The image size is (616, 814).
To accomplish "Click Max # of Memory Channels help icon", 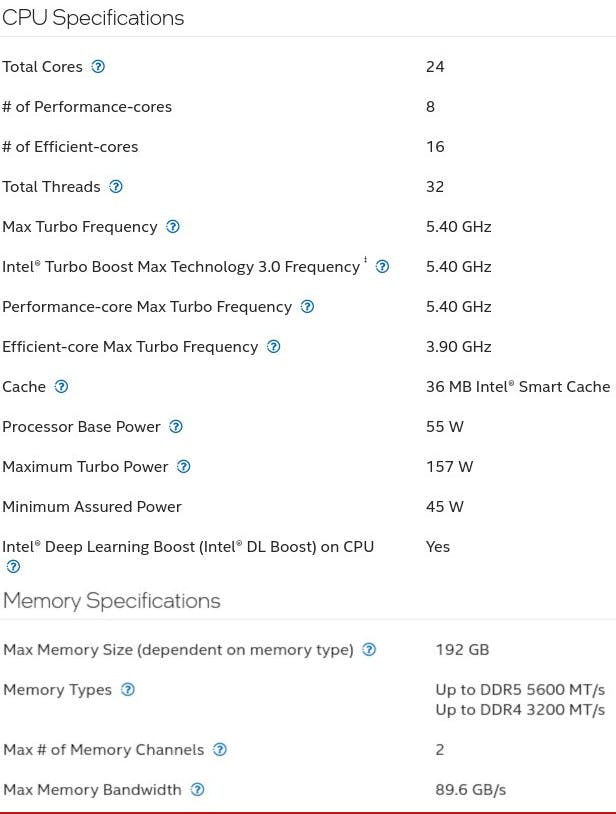I will click(220, 750).
